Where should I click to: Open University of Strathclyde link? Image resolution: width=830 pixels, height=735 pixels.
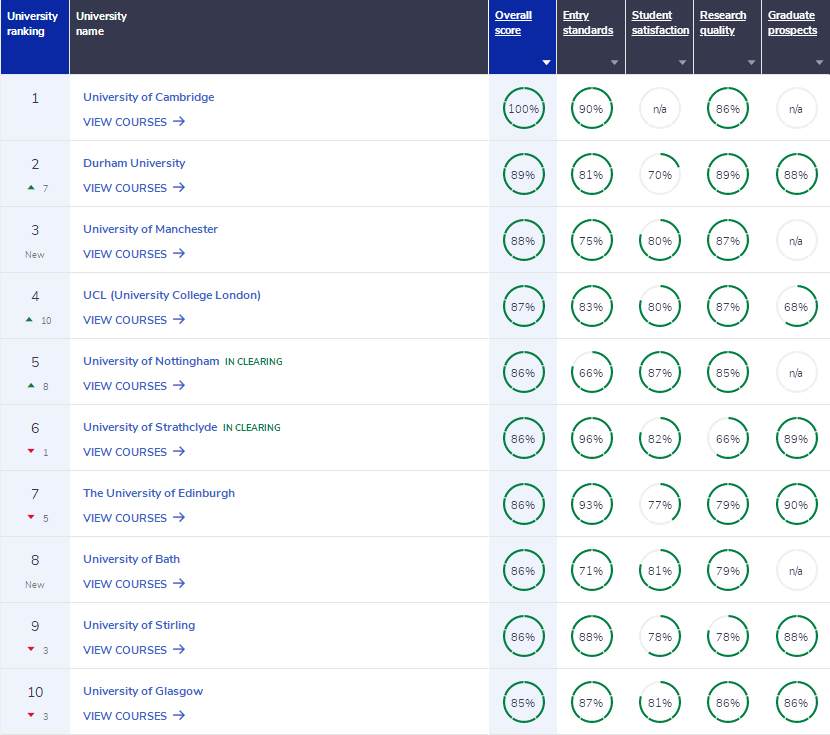[150, 427]
